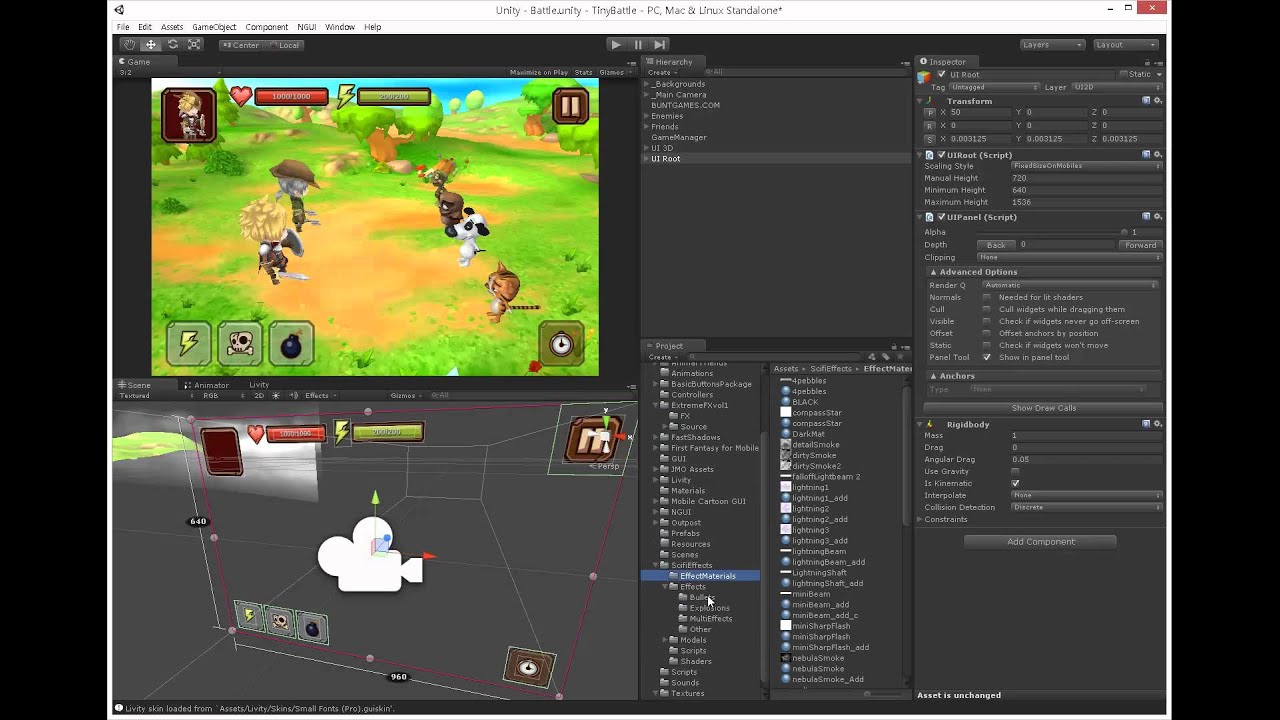
Task: Click the lightning skill icon in Game view
Action: pyautogui.click(x=188, y=343)
